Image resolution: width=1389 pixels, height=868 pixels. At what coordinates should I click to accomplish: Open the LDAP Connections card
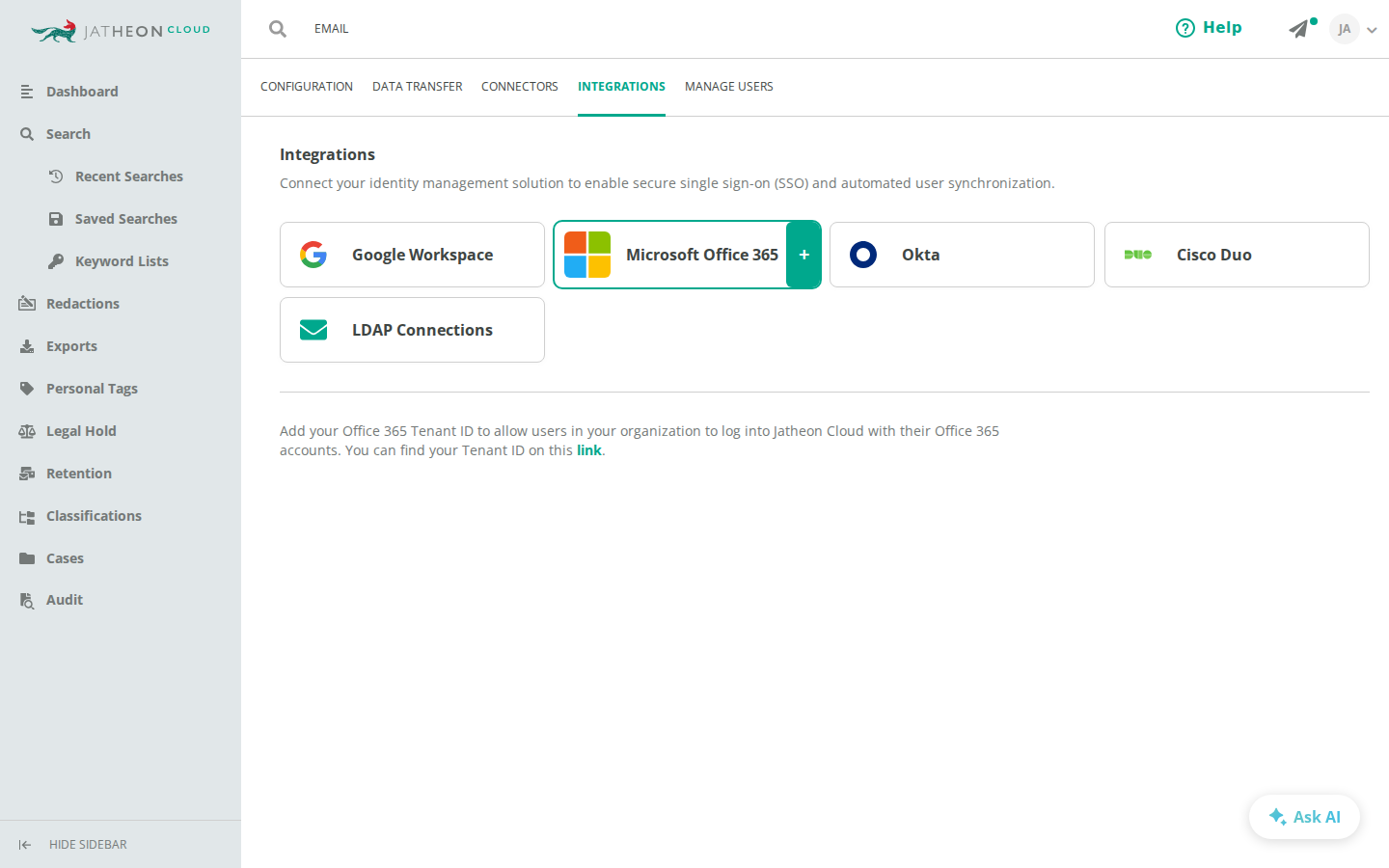pos(412,330)
